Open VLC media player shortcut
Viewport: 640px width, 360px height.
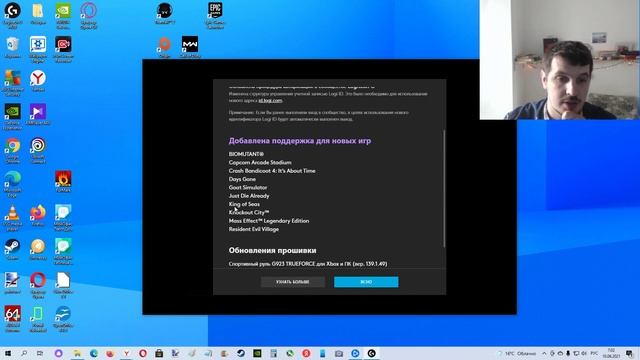pos(13,218)
